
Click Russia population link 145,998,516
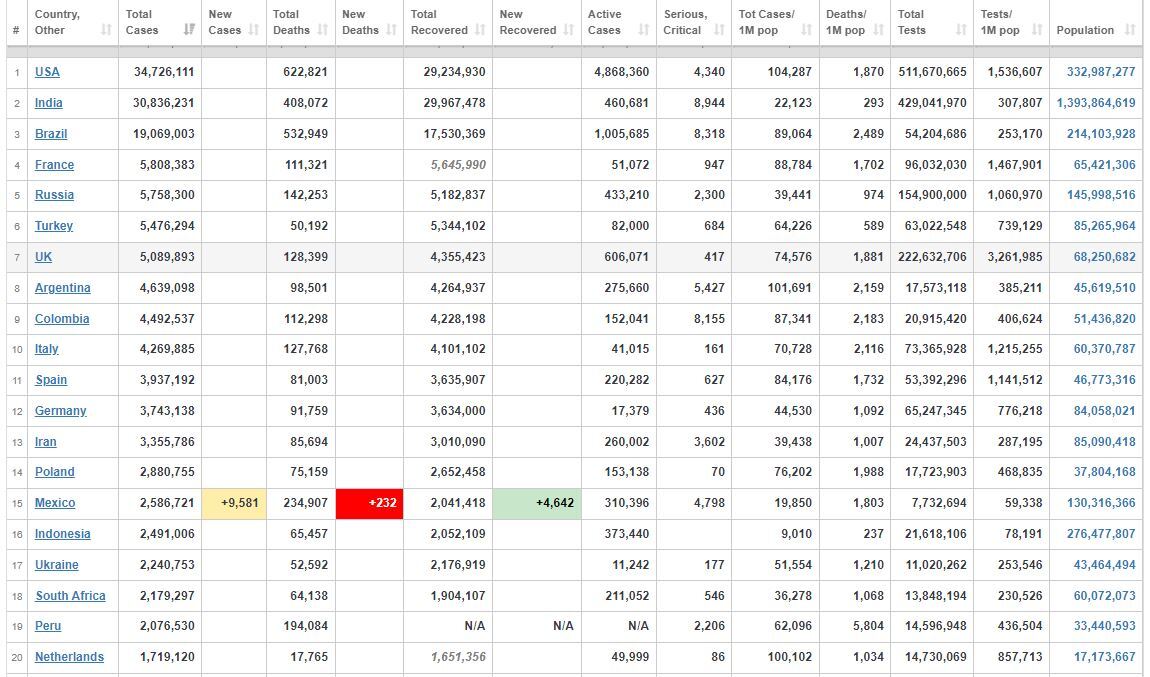point(1101,195)
